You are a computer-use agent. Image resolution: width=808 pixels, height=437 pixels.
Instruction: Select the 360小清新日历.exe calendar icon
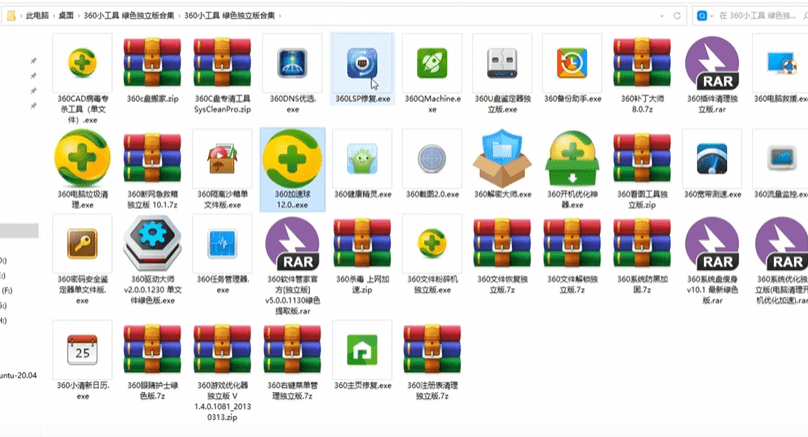(x=81, y=350)
